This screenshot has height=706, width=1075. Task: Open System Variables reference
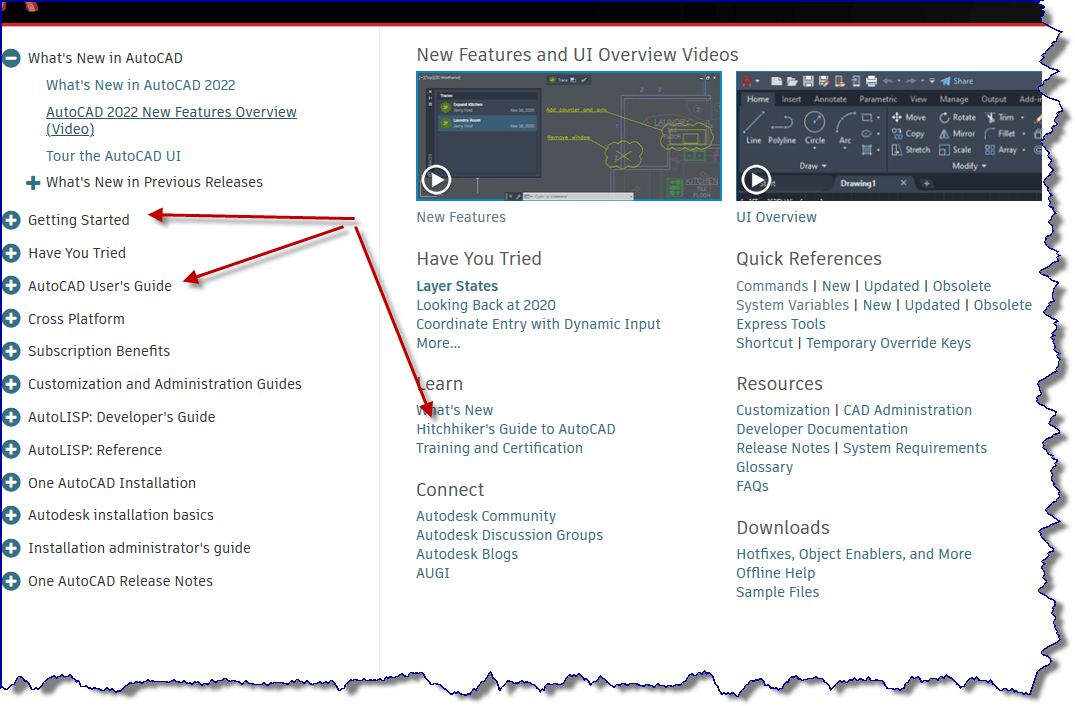793,305
